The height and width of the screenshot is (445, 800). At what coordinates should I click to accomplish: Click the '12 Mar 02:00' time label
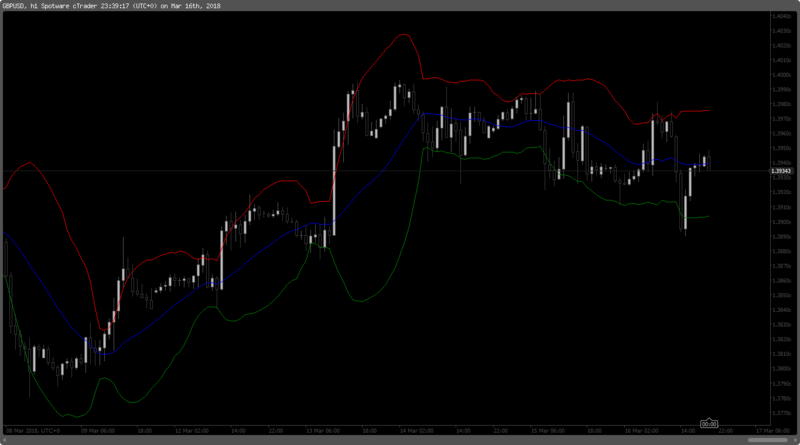coord(192,431)
